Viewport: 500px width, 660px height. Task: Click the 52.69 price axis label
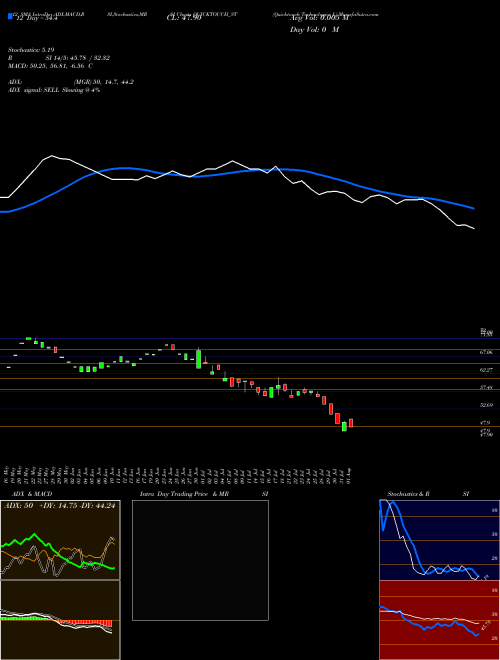coord(486,405)
